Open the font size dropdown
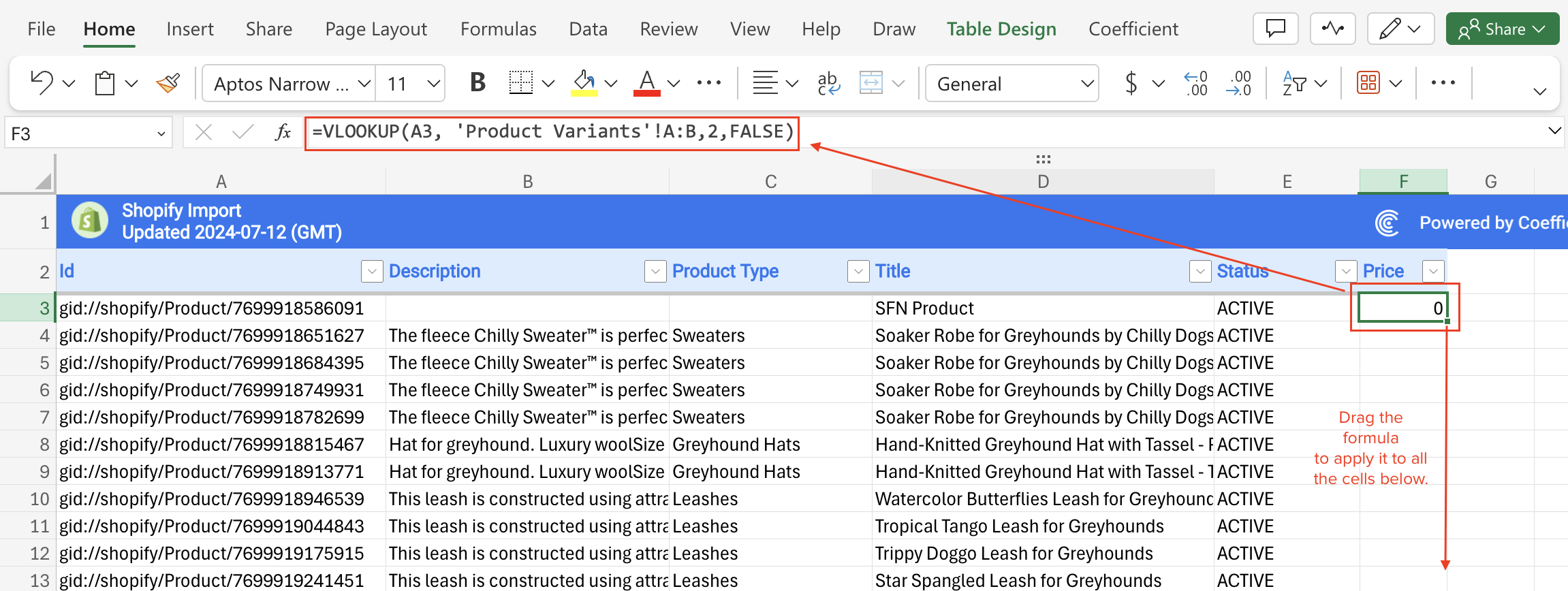 (433, 84)
